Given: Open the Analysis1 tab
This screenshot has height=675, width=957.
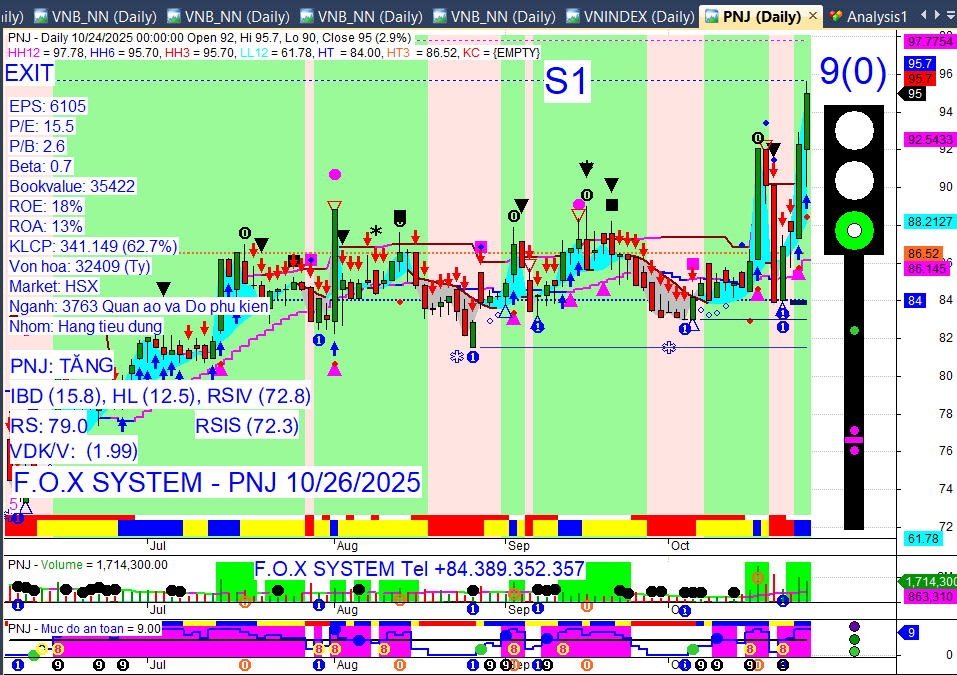Looking at the screenshot, I should coord(869,16).
